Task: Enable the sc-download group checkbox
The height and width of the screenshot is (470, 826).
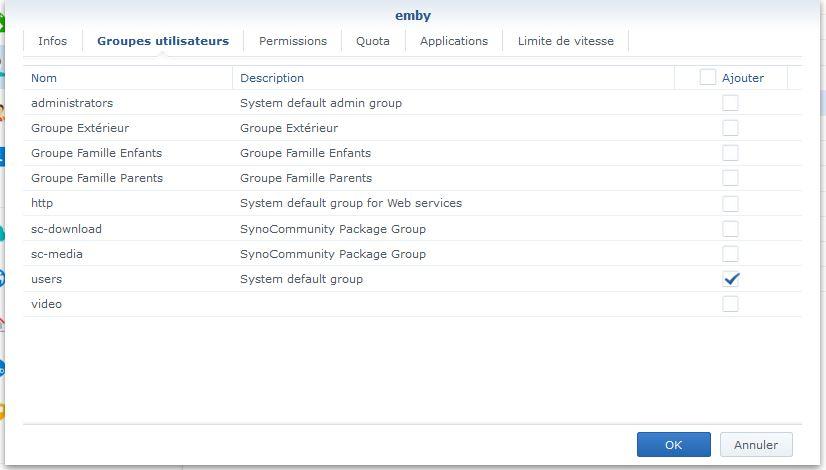Action: coord(730,229)
